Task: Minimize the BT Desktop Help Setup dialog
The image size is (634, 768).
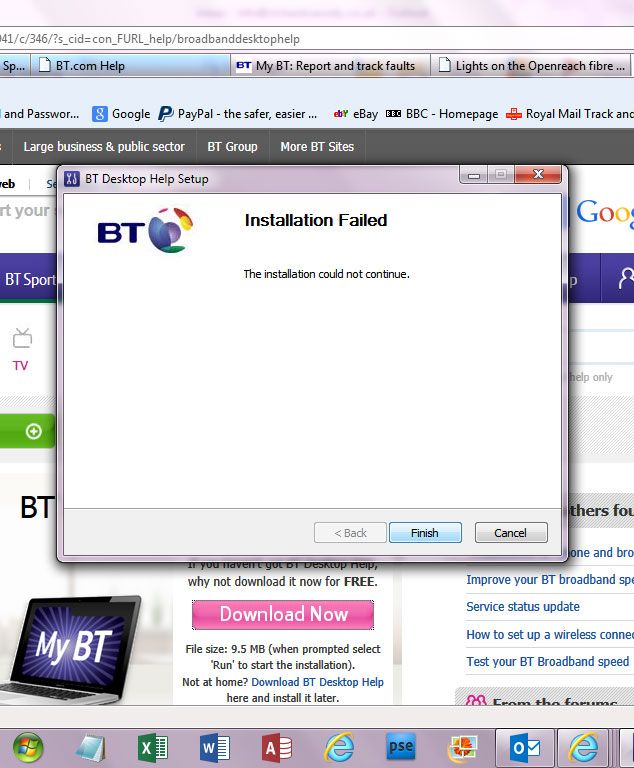Action: (473, 175)
